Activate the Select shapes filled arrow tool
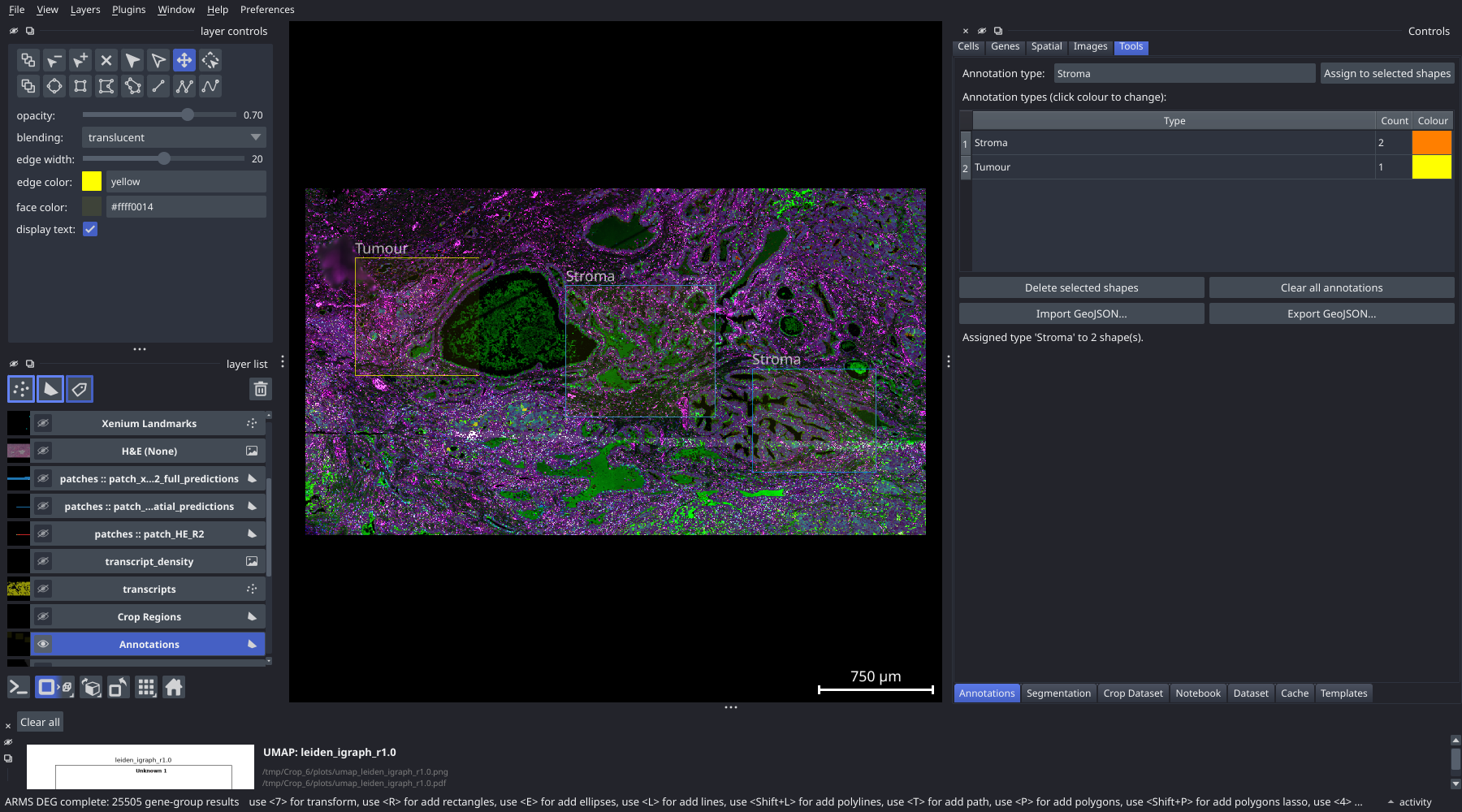Screen dimensions: 1462x812 pos(132,60)
